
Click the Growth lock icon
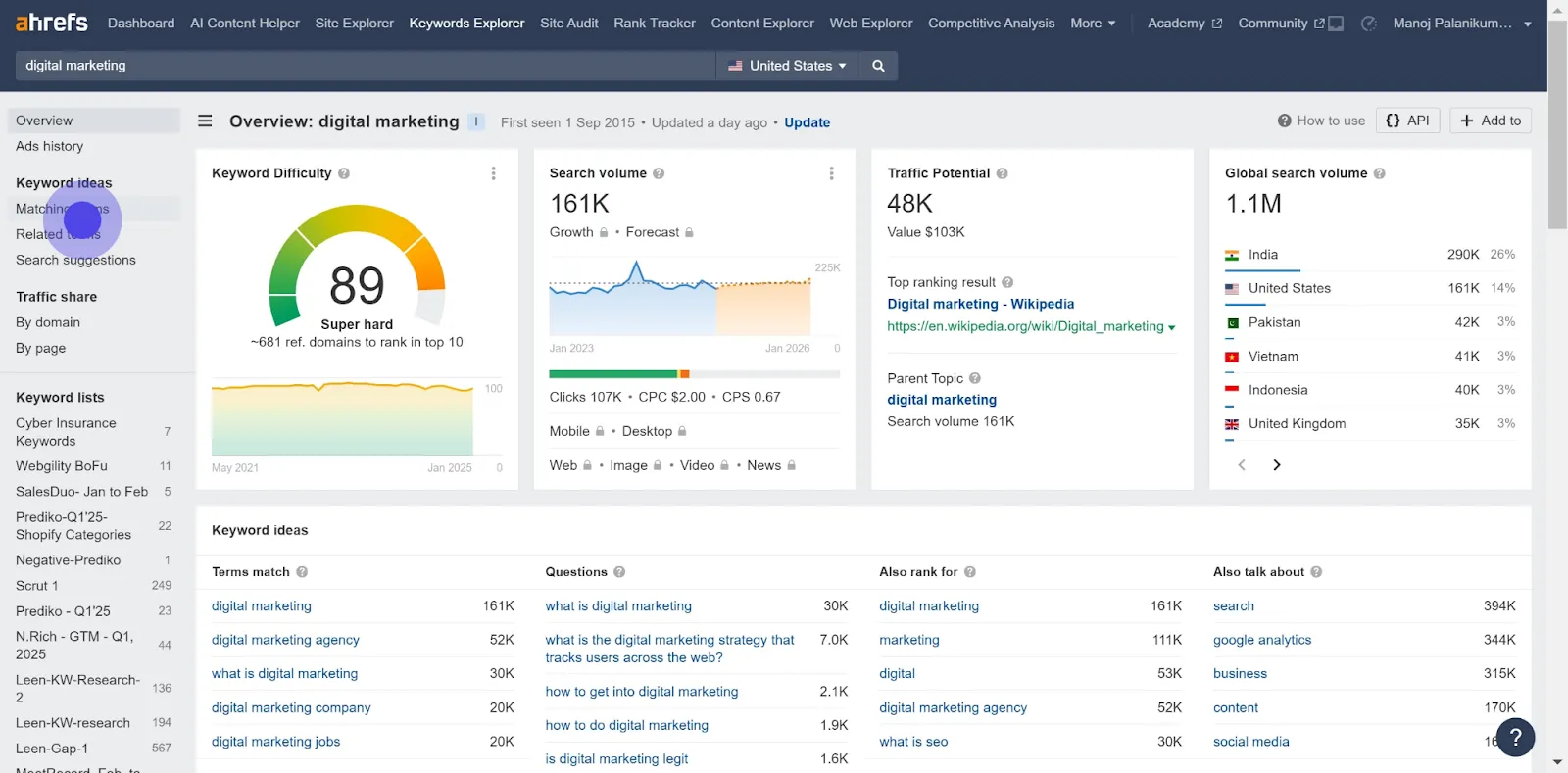604,233
